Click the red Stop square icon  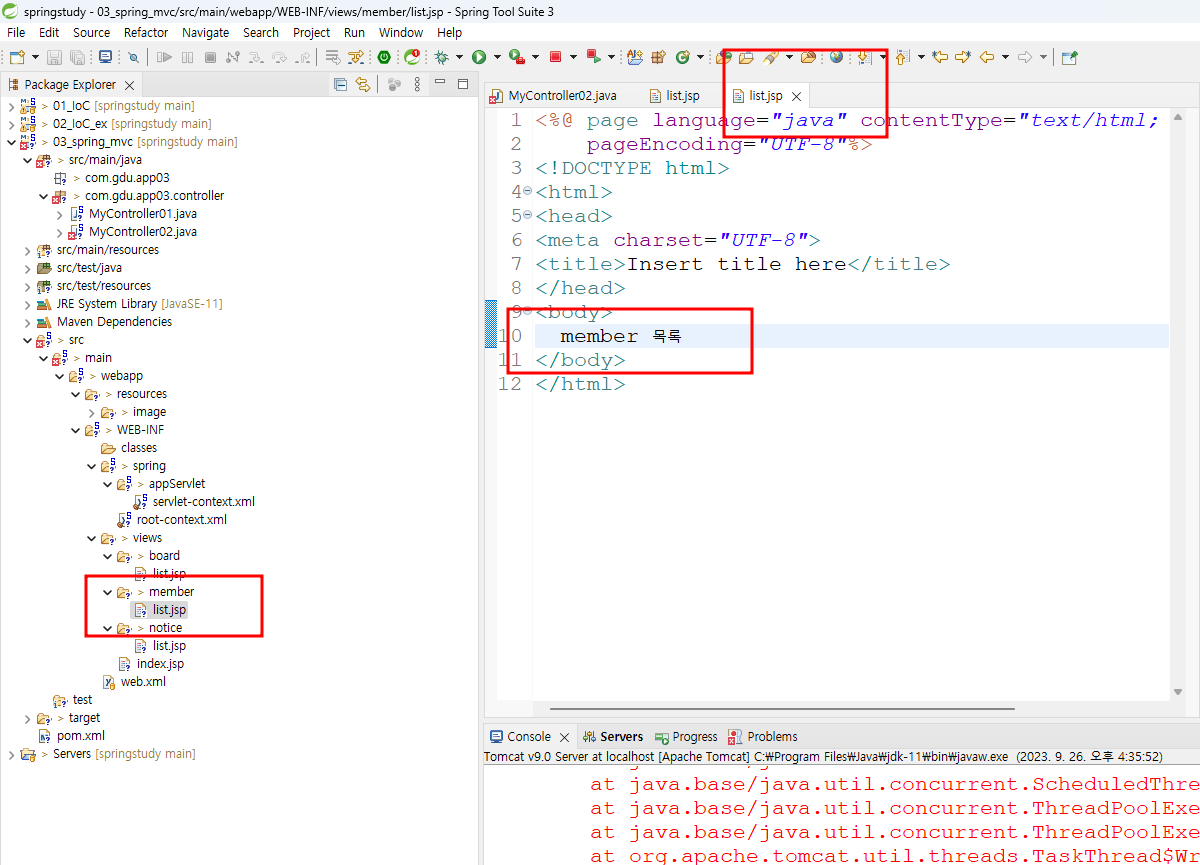click(x=555, y=57)
